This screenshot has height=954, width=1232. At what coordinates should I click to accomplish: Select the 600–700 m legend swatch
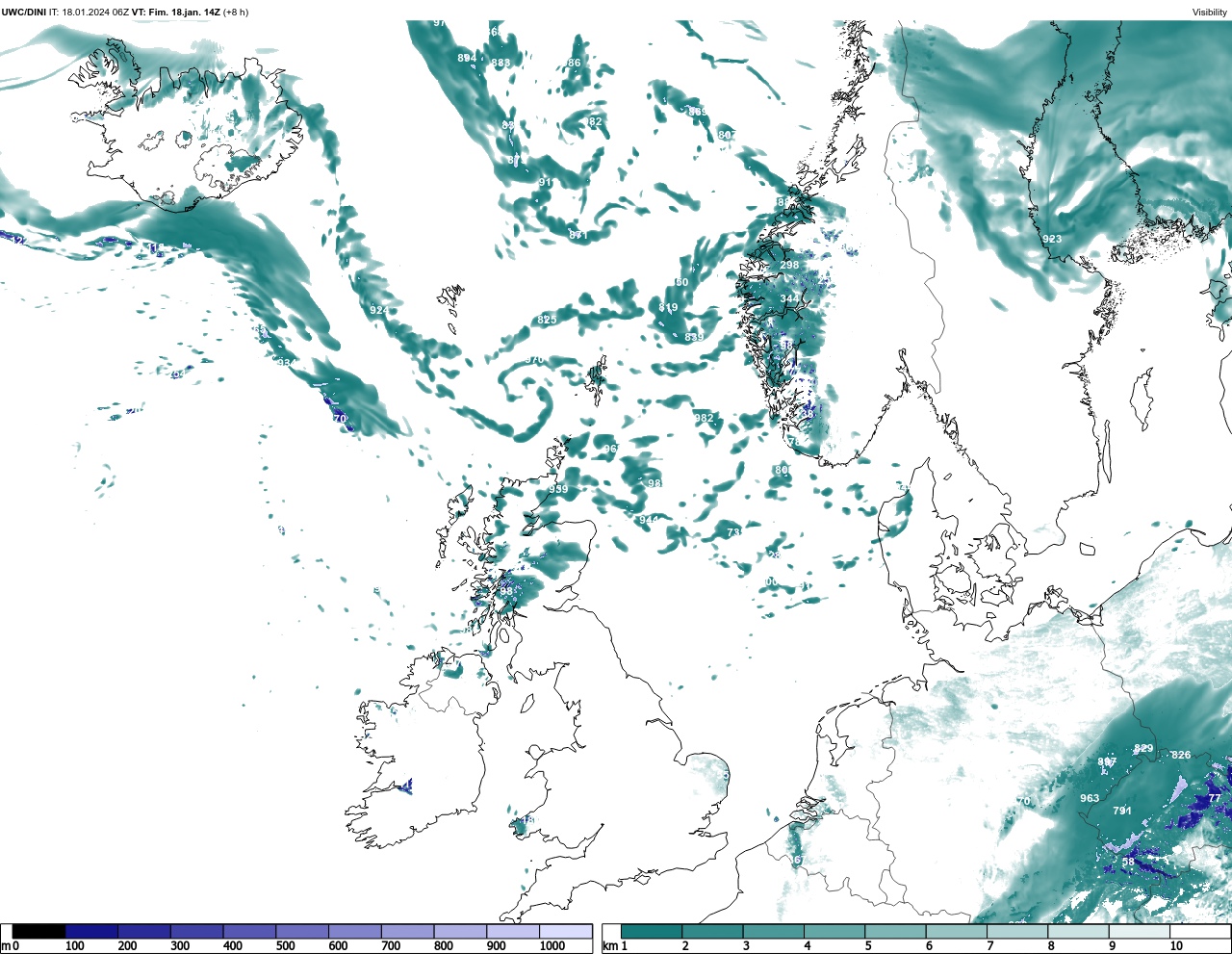click(354, 932)
